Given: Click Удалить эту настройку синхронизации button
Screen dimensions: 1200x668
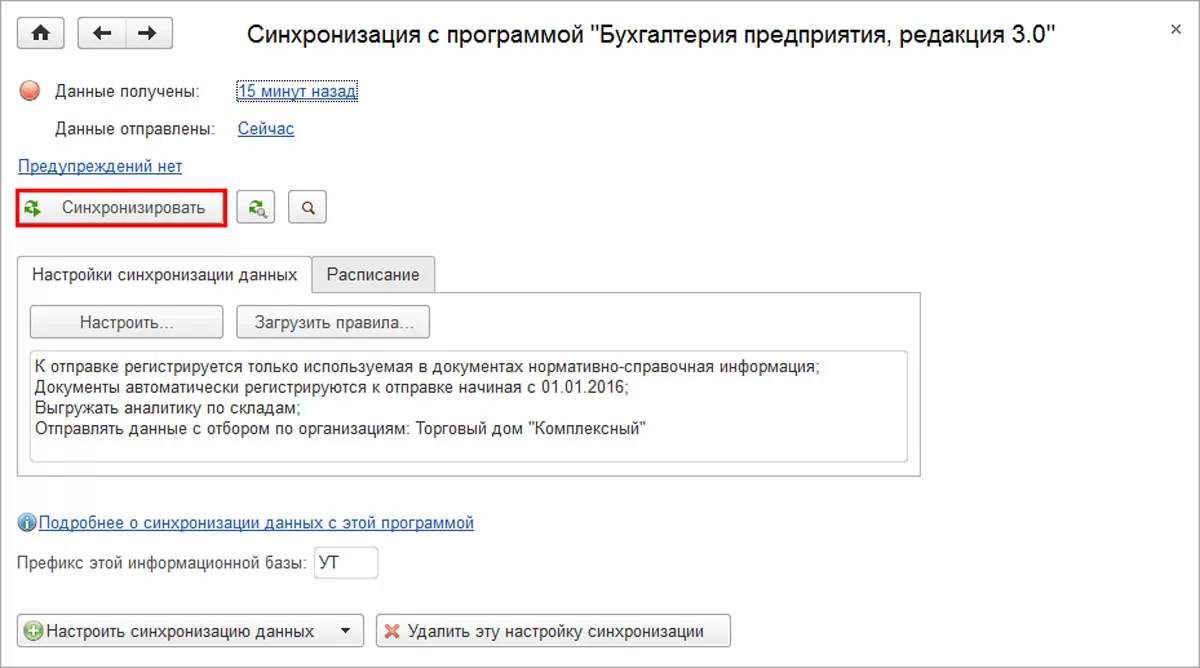Looking at the screenshot, I should pyautogui.click(x=553, y=631).
